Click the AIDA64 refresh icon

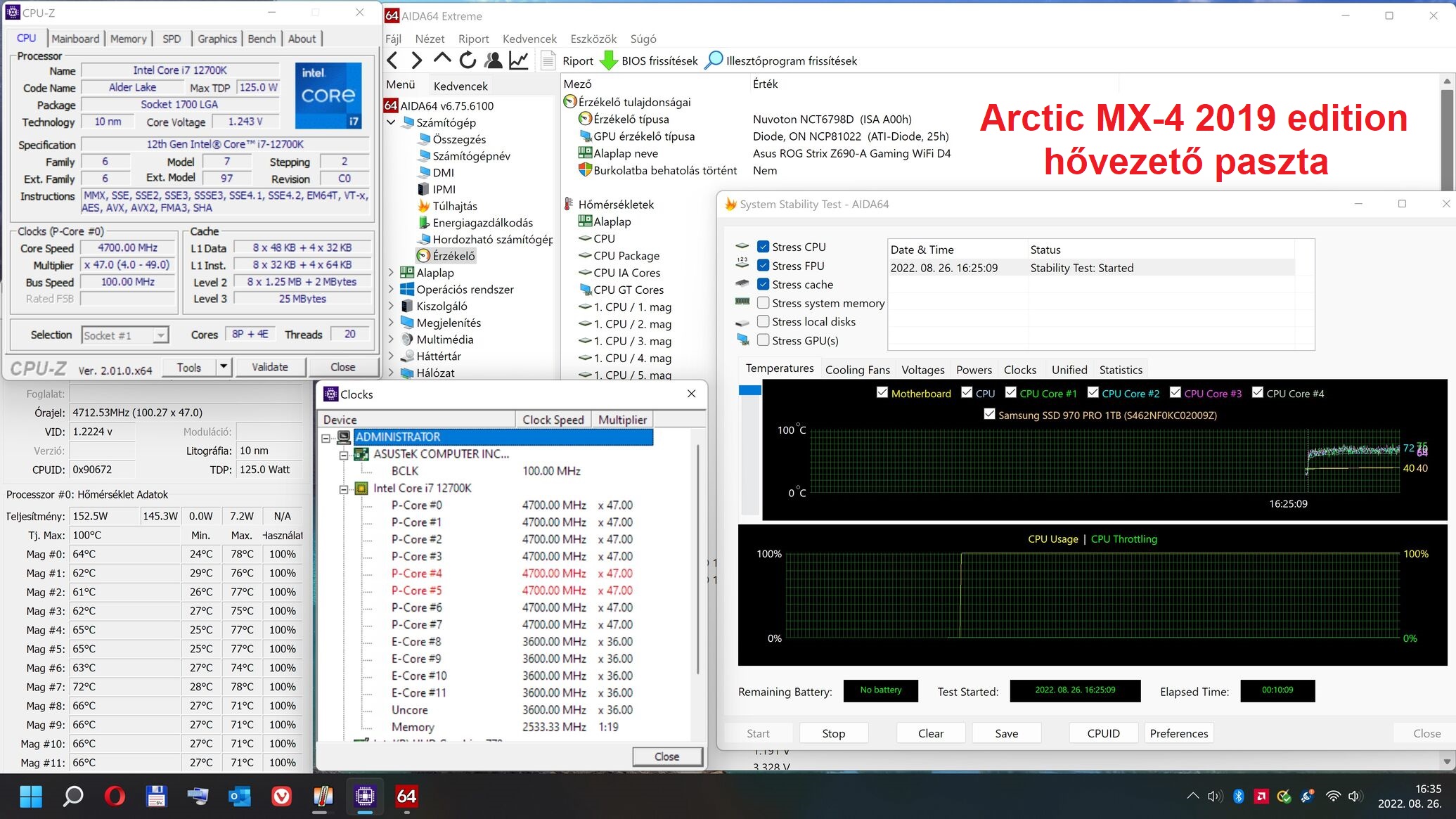click(x=468, y=60)
